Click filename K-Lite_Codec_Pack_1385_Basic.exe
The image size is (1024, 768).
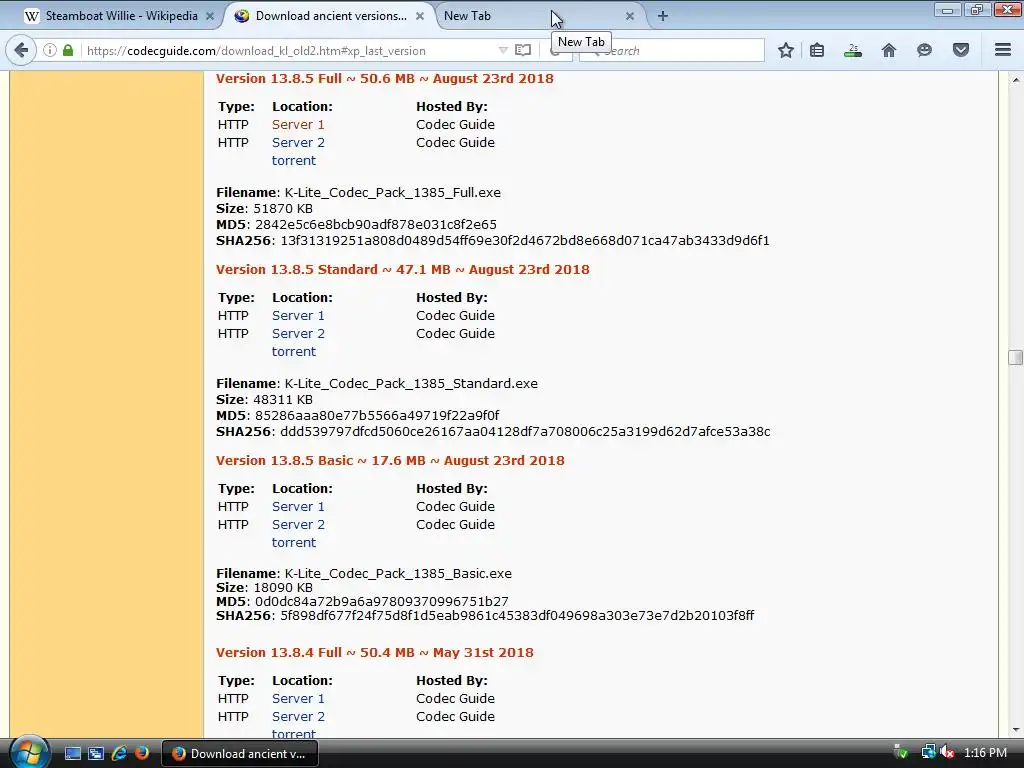tap(398, 573)
